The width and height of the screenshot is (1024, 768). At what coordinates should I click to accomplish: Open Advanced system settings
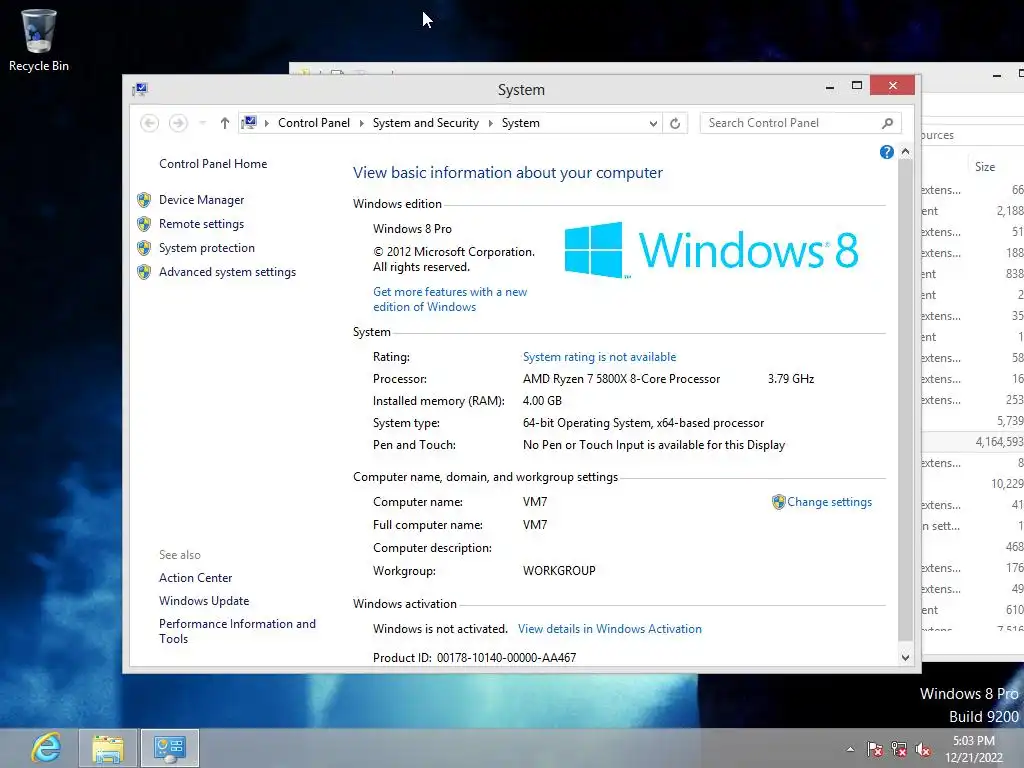227,272
